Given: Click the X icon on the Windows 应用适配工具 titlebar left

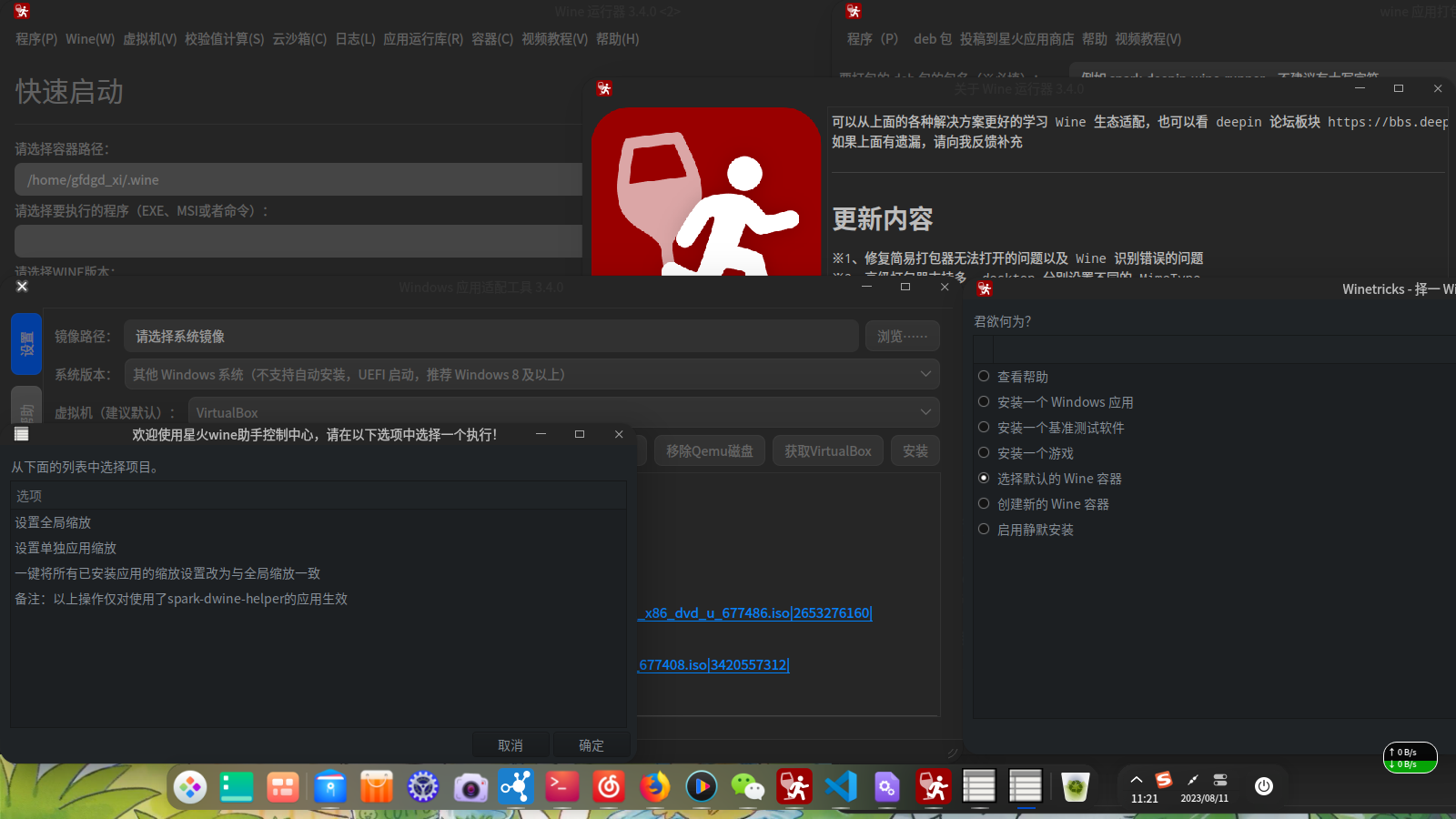Looking at the screenshot, I should tap(23, 287).
